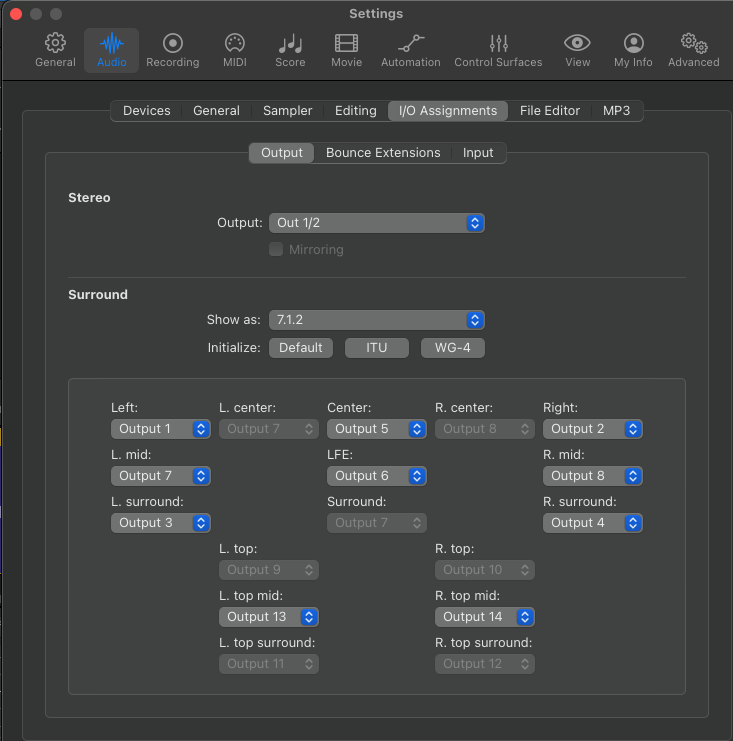Image resolution: width=733 pixels, height=741 pixels.
Task: Click the ITU initialize button
Action: coord(377,348)
